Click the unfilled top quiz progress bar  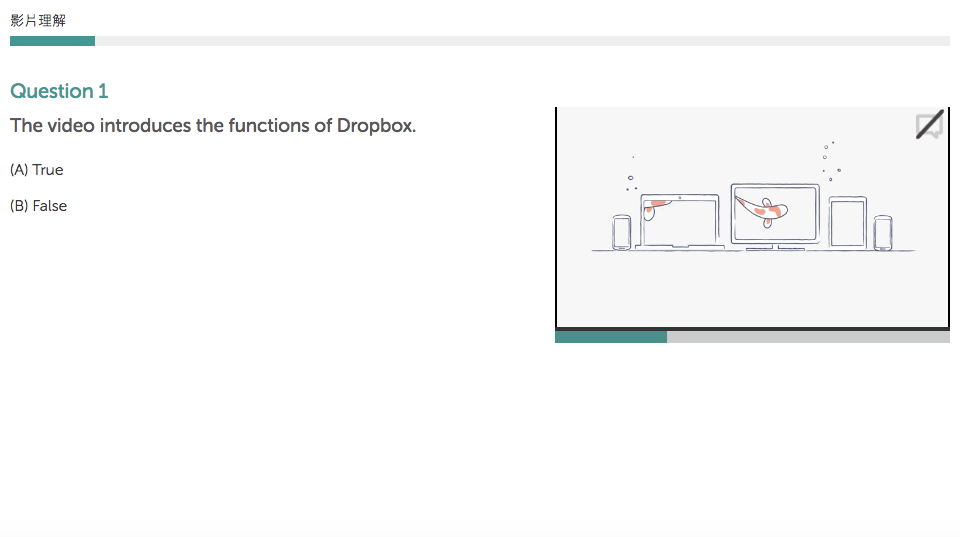coord(520,41)
